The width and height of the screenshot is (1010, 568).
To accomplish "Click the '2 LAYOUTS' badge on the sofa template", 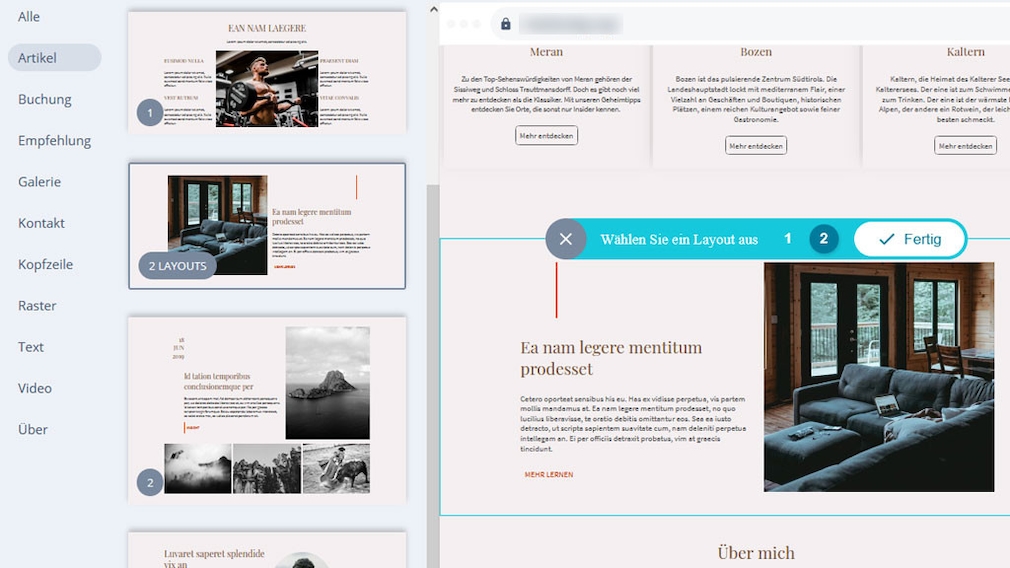I will pyautogui.click(x=178, y=266).
